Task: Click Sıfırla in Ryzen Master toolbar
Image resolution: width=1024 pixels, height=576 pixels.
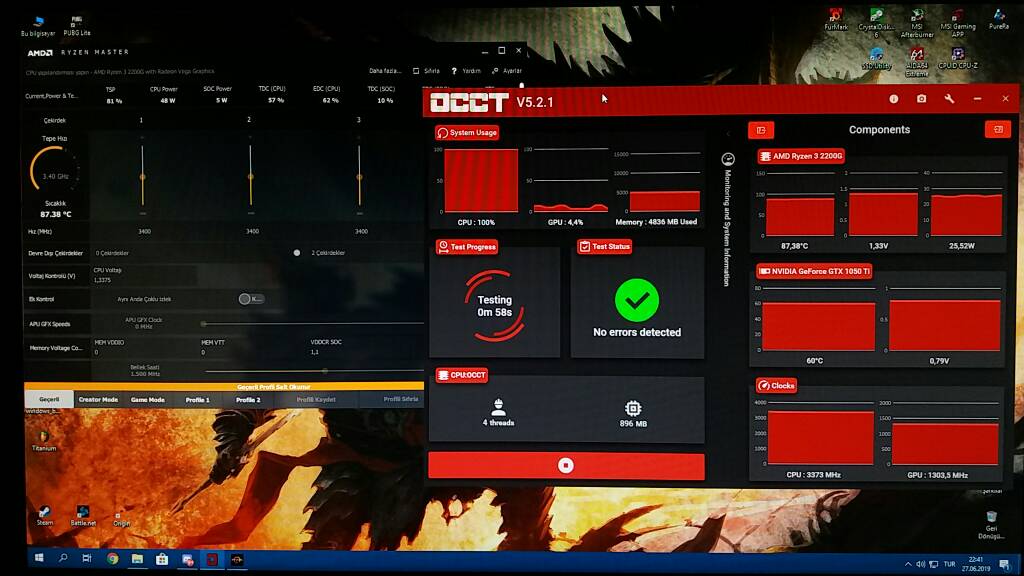Action: point(426,71)
